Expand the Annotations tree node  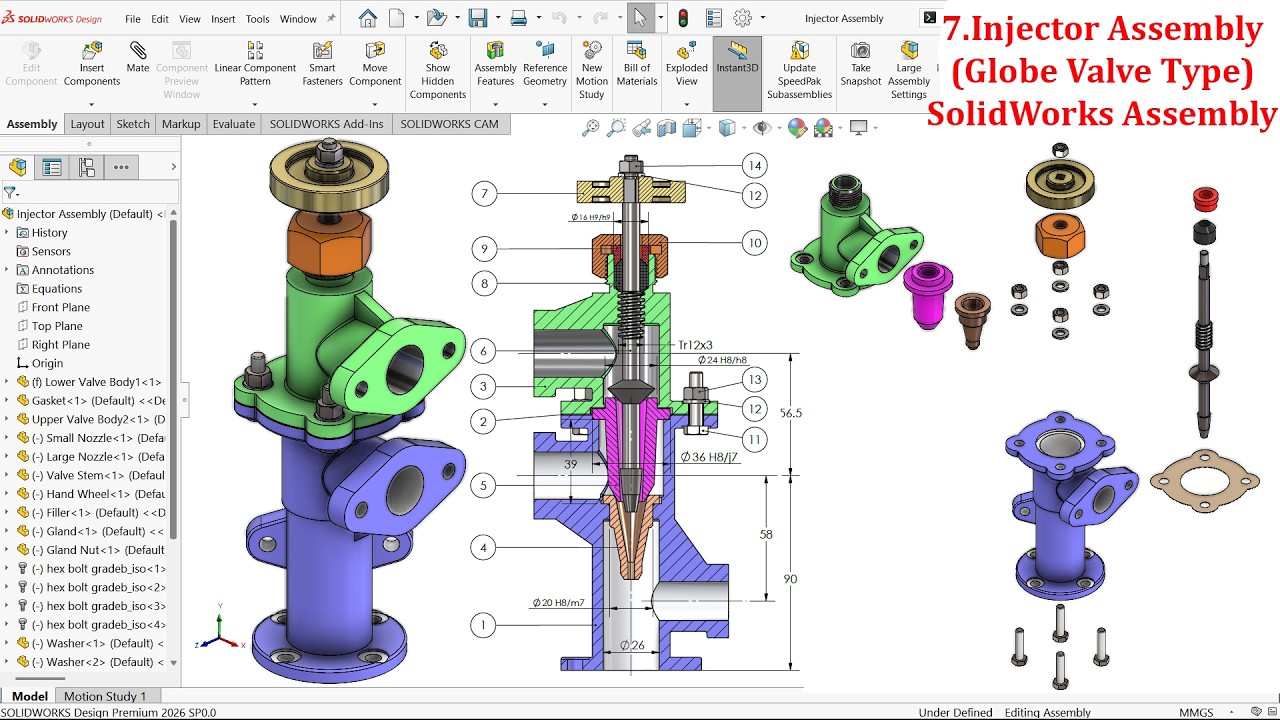pyautogui.click(x=7, y=270)
